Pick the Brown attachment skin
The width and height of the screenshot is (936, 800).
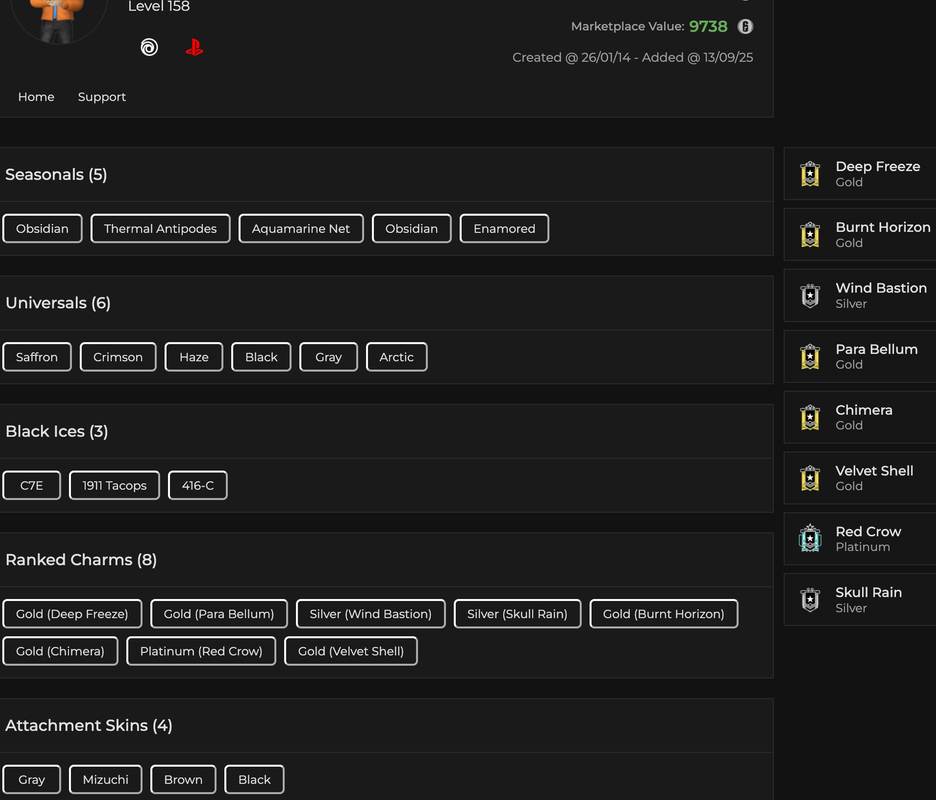[183, 779]
